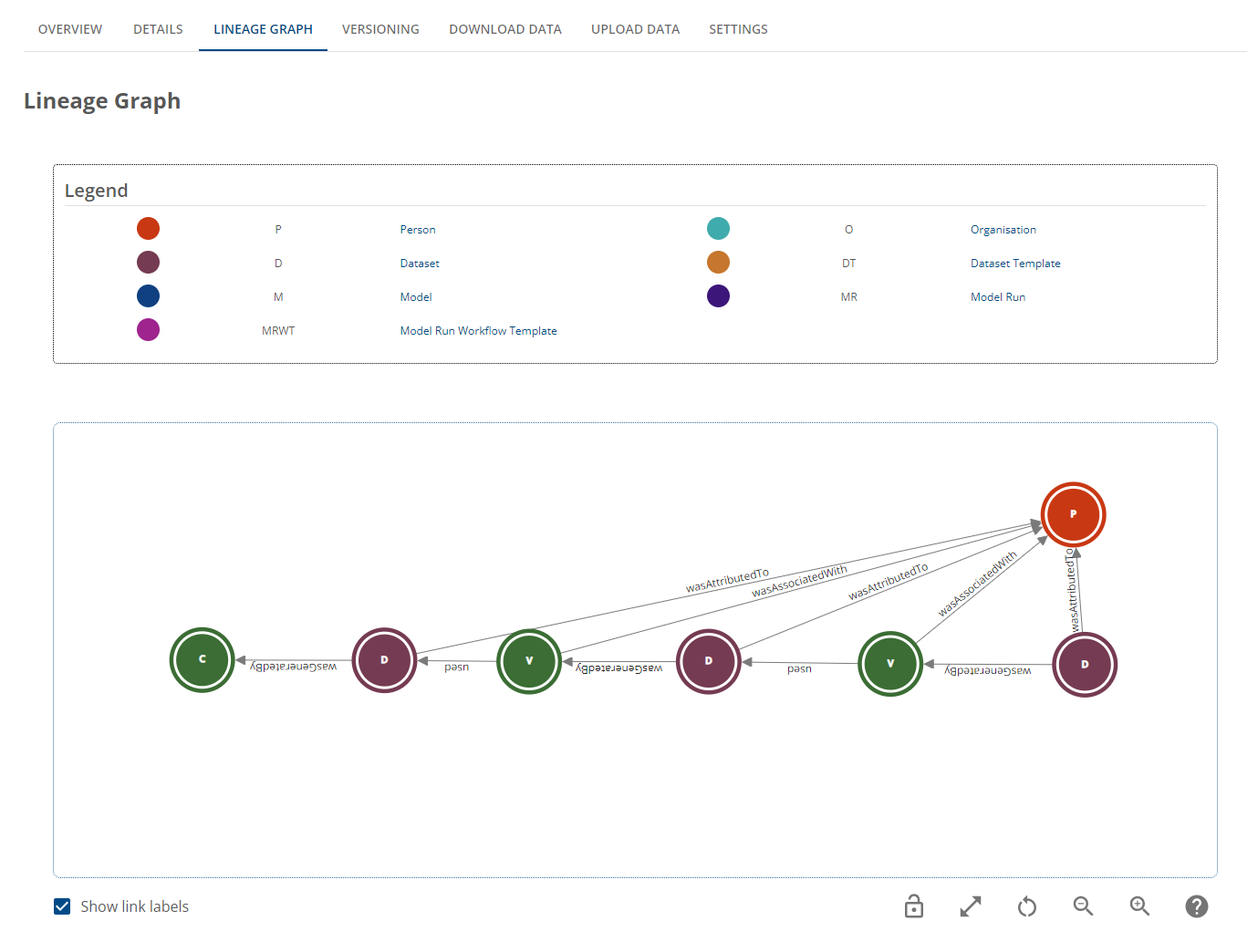Click the magenta MRWT color swatch
This screenshot has width=1258, height=952.
tap(148, 330)
